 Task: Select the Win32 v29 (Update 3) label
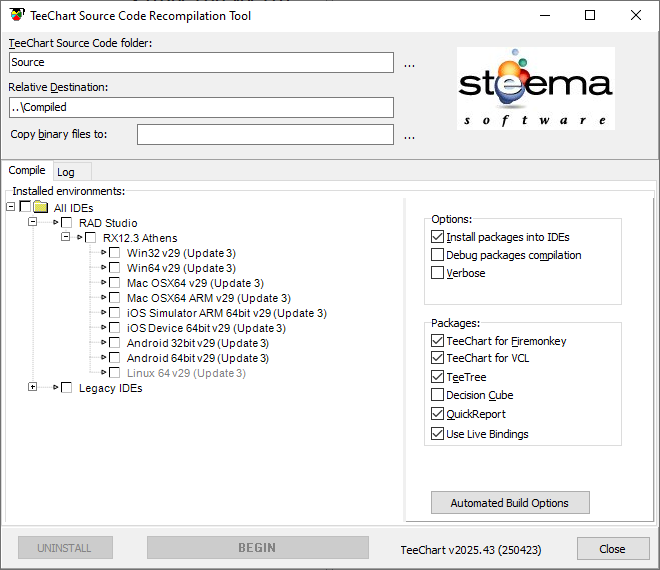(181, 253)
